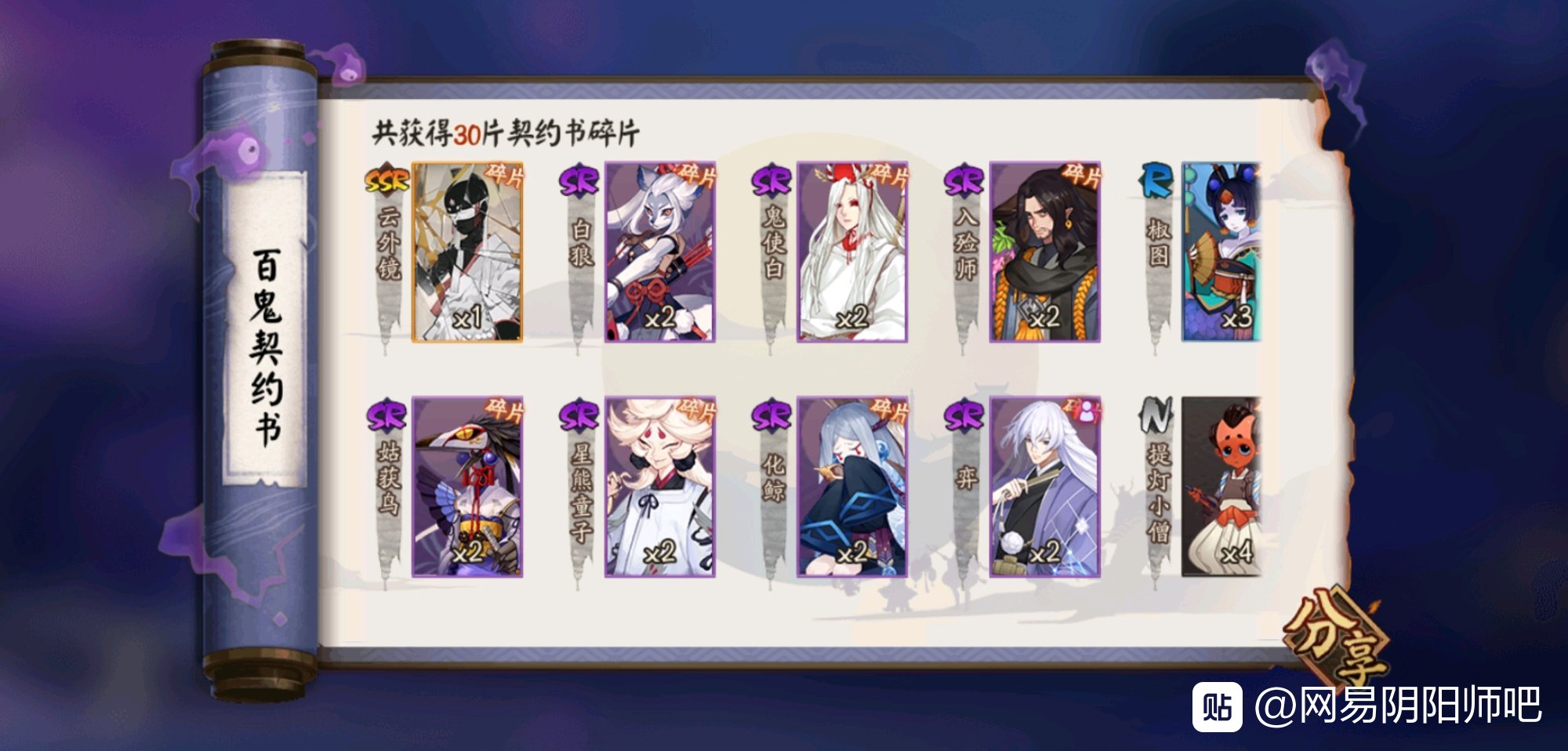The image size is (1568, 751).
Task: Open the 弈 SR shard card
Action: click(1045, 487)
